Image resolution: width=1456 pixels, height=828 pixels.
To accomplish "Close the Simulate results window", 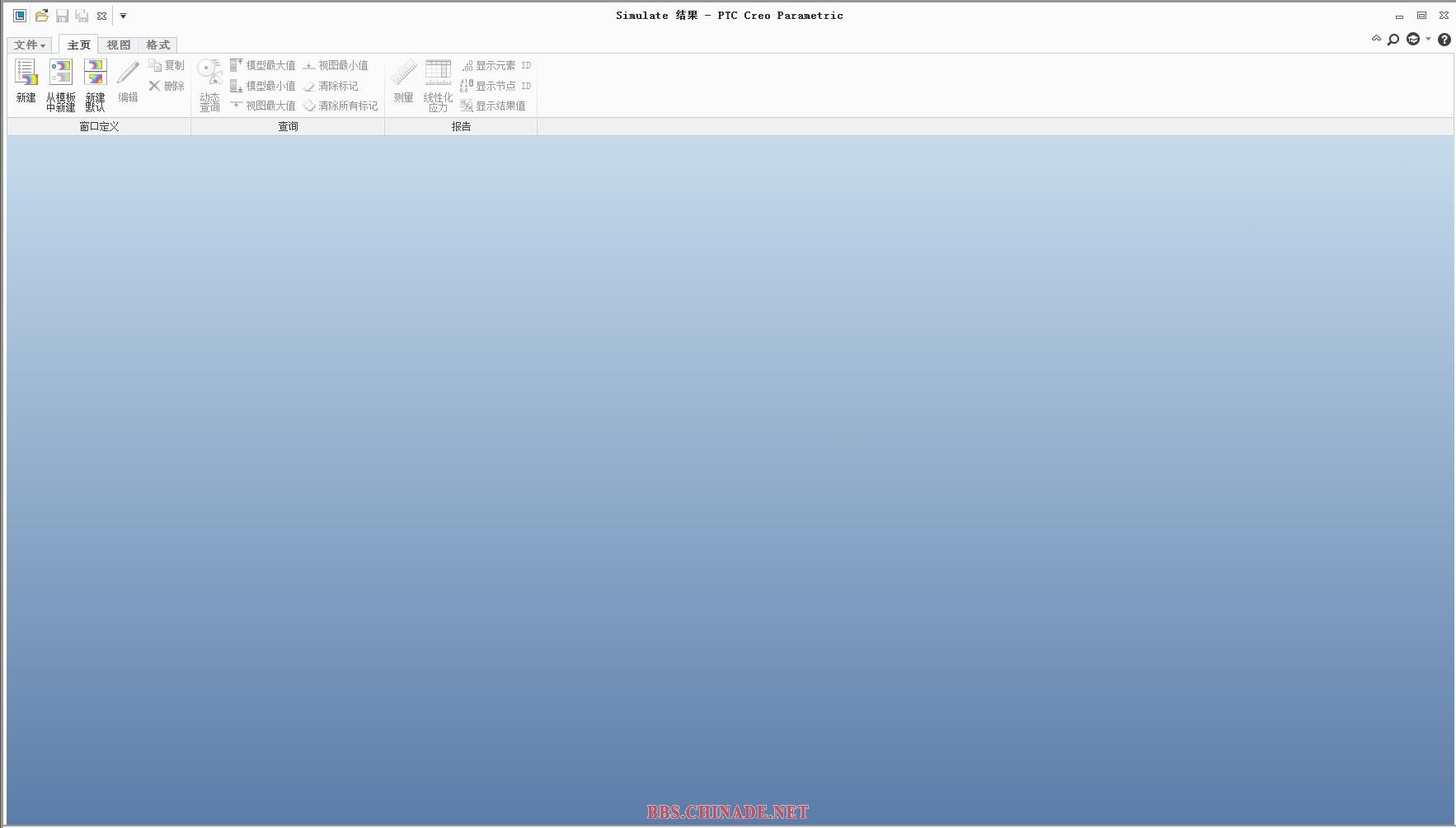I will pos(1444,16).
